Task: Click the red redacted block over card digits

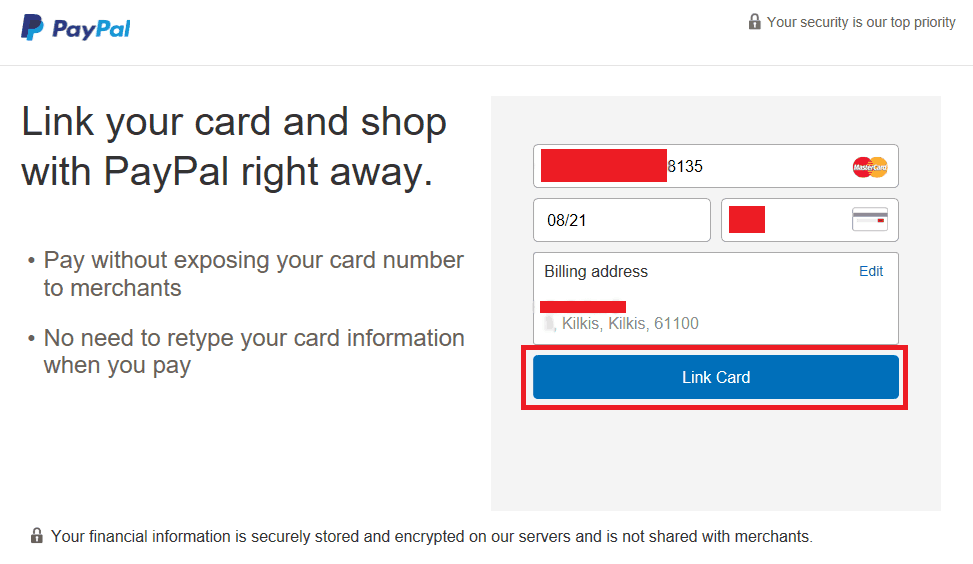Action: pos(604,166)
